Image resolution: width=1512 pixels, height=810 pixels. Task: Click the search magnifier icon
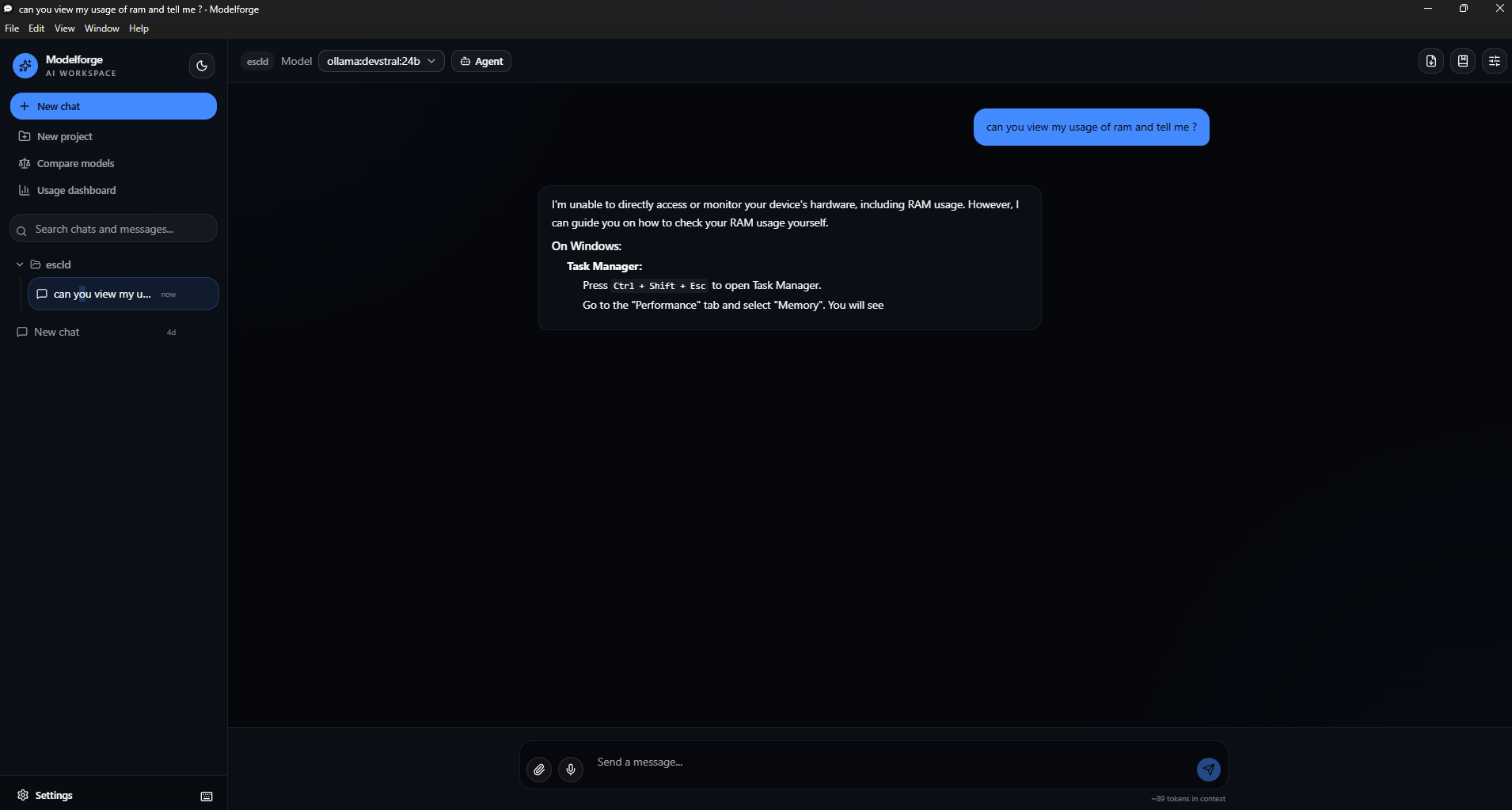pyautogui.click(x=21, y=230)
